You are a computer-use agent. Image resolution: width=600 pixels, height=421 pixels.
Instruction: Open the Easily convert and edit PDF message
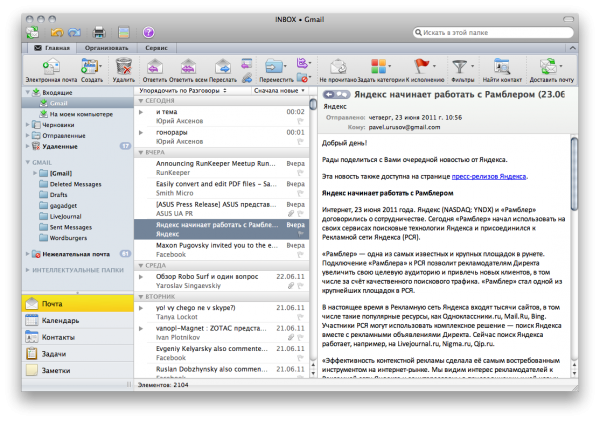(221, 188)
